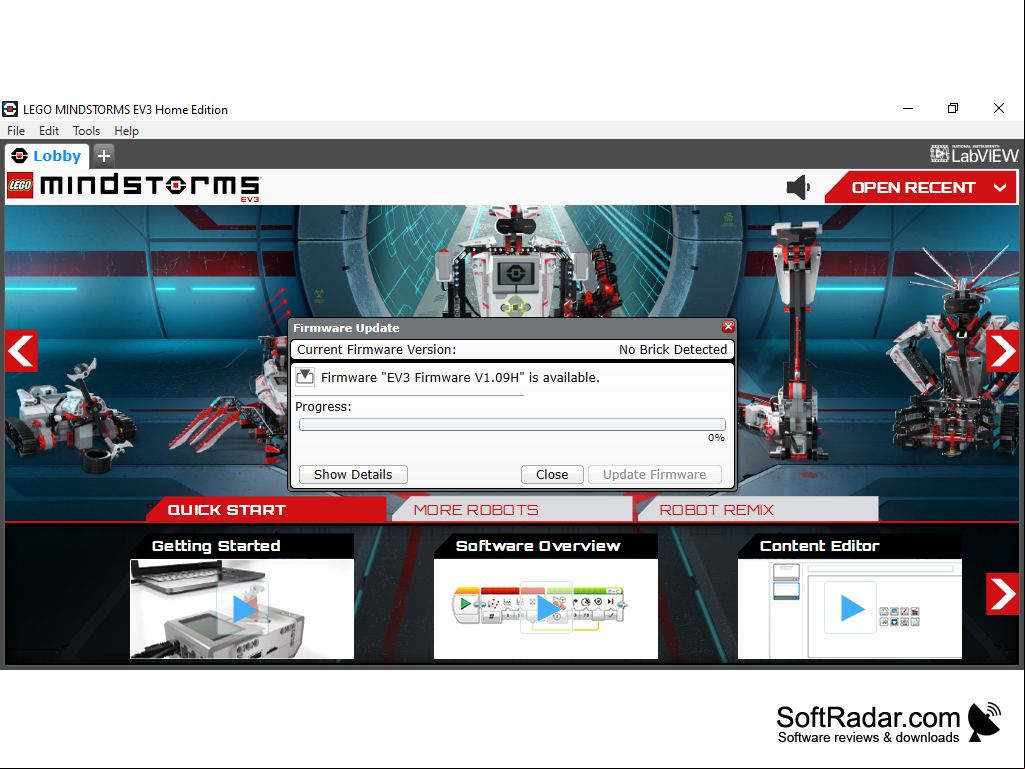Click the "Current Firmware Version:" label

[377, 349]
